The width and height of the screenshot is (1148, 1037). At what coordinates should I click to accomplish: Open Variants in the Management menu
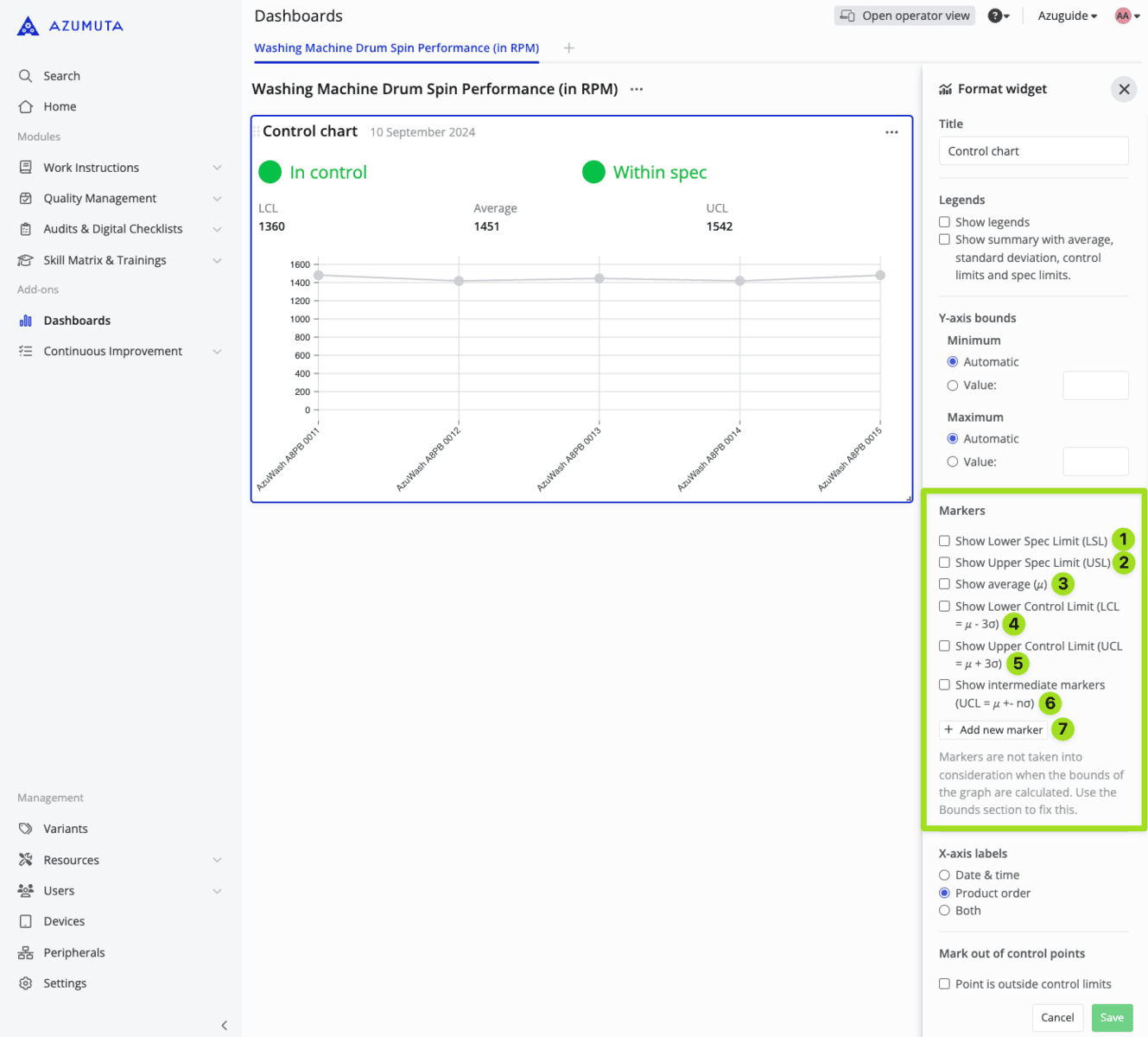(66, 829)
